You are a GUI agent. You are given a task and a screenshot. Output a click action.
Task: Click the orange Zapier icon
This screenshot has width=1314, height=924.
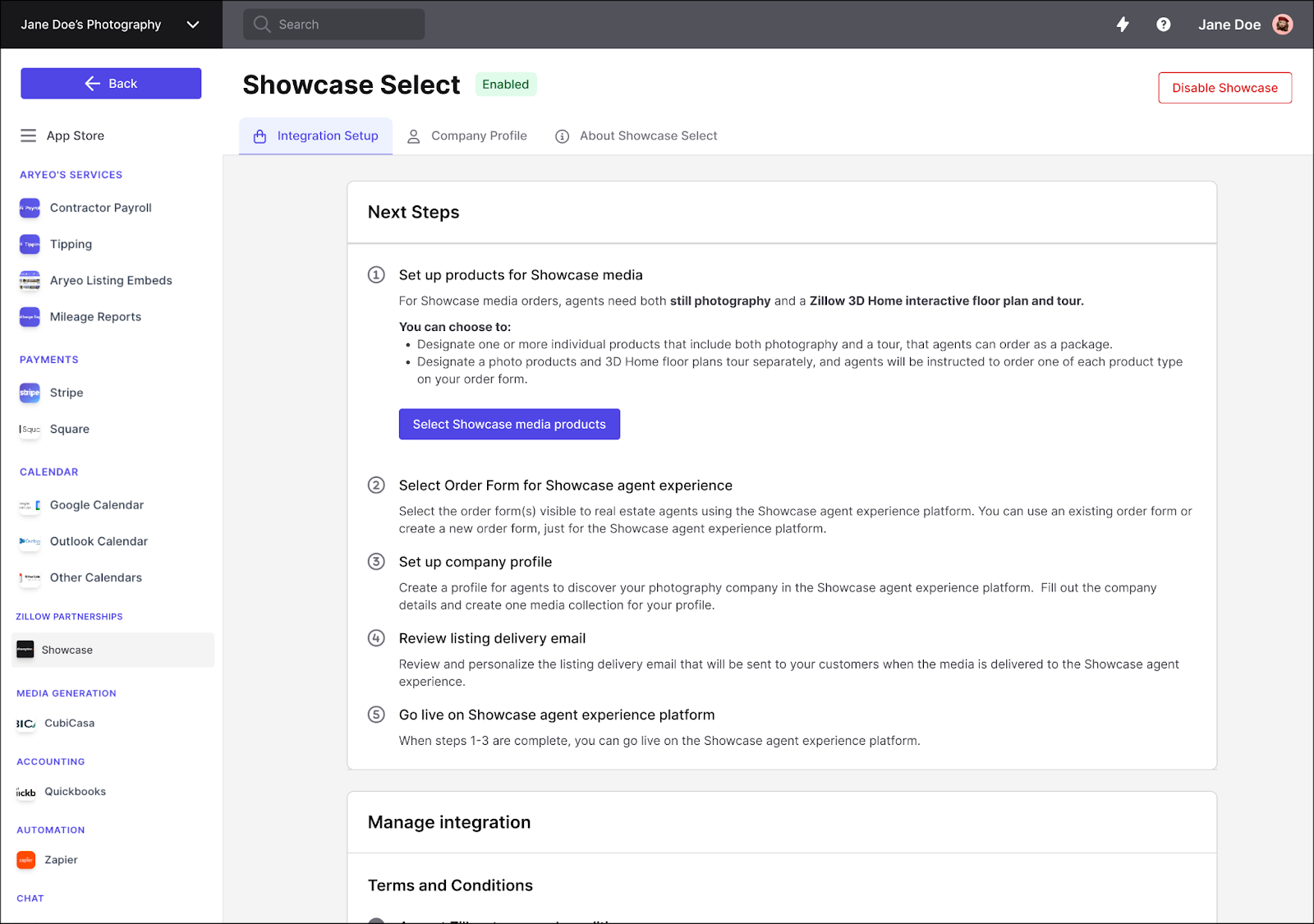point(25,860)
